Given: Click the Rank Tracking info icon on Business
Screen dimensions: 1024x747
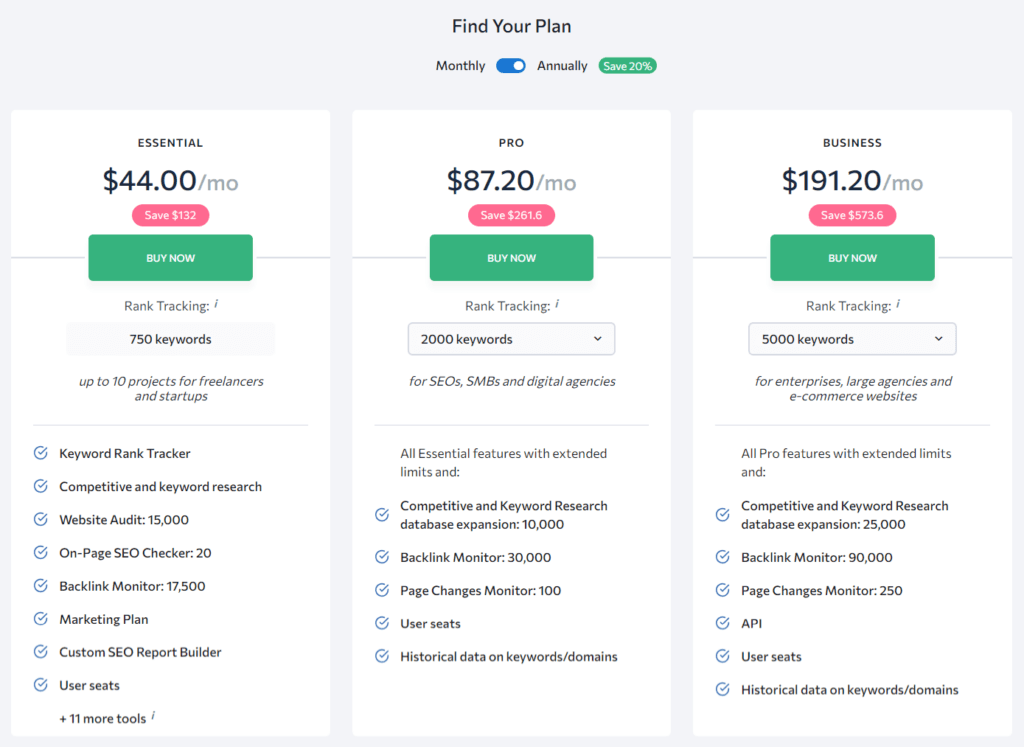Looking at the screenshot, I should click(x=899, y=303).
